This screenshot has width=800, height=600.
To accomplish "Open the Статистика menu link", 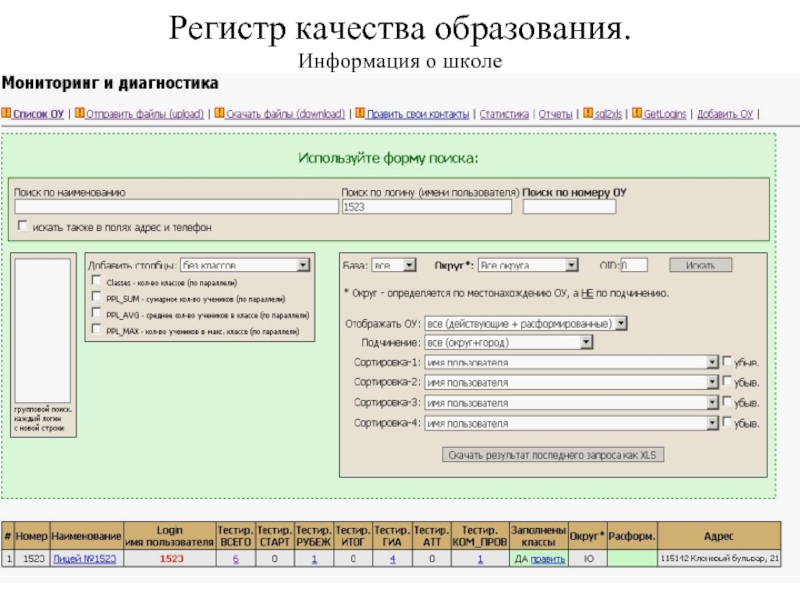I will pyautogui.click(x=504, y=115).
